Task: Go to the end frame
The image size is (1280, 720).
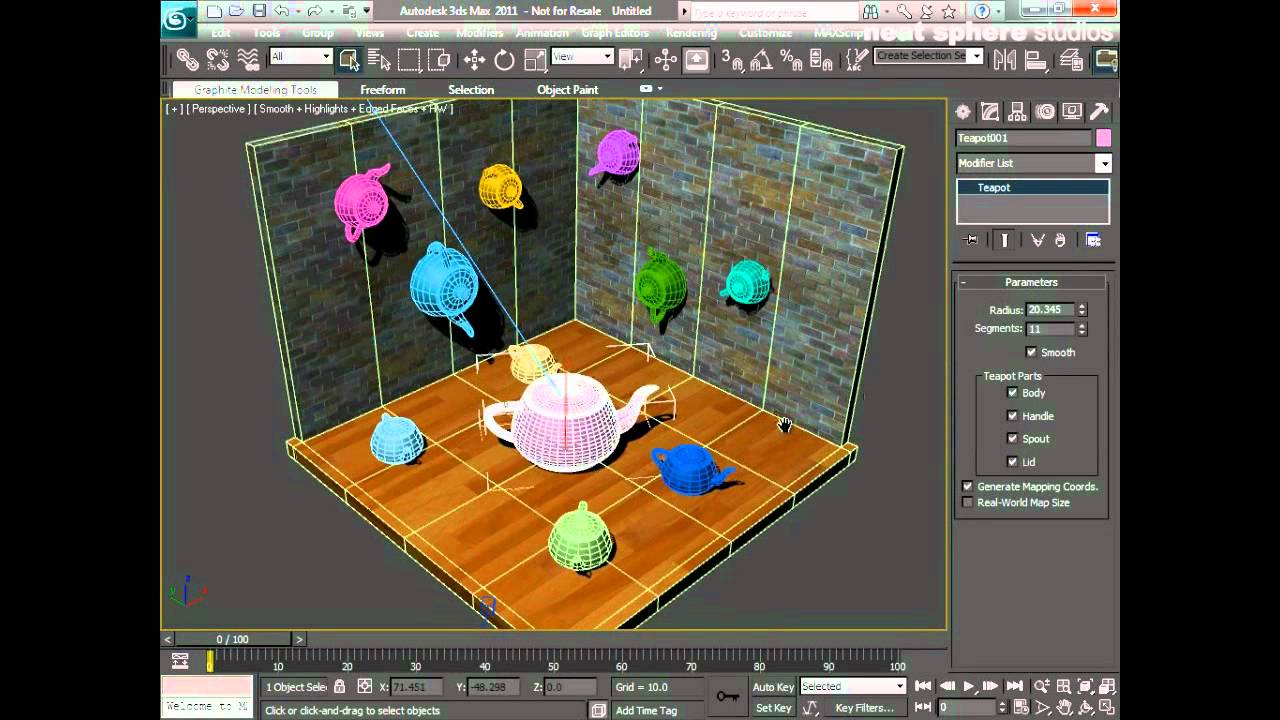Action: tap(1014, 686)
